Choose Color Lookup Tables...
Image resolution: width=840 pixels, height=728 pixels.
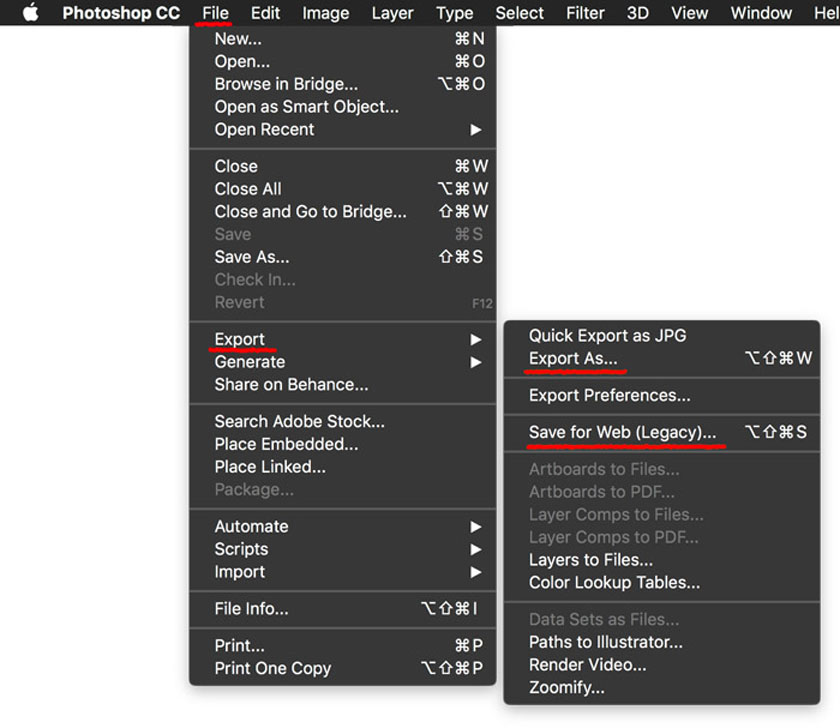pos(662,583)
